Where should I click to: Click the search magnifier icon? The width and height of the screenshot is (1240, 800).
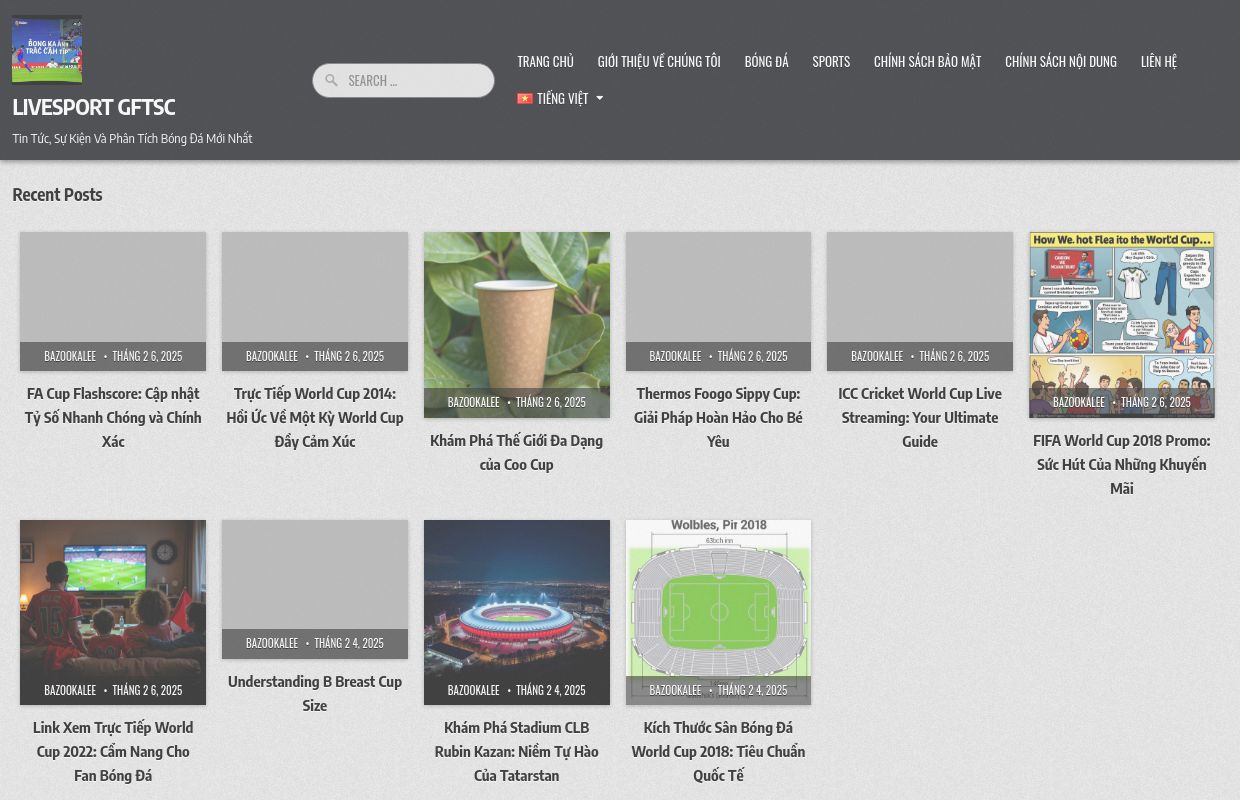[x=332, y=81]
